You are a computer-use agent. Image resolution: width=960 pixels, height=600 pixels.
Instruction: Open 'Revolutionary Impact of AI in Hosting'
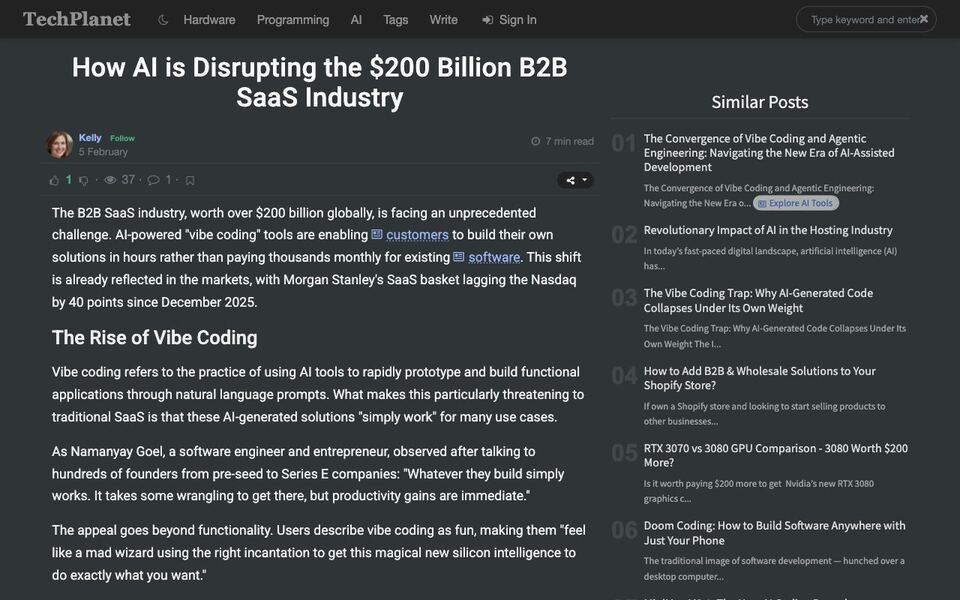(x=768, y=230)
